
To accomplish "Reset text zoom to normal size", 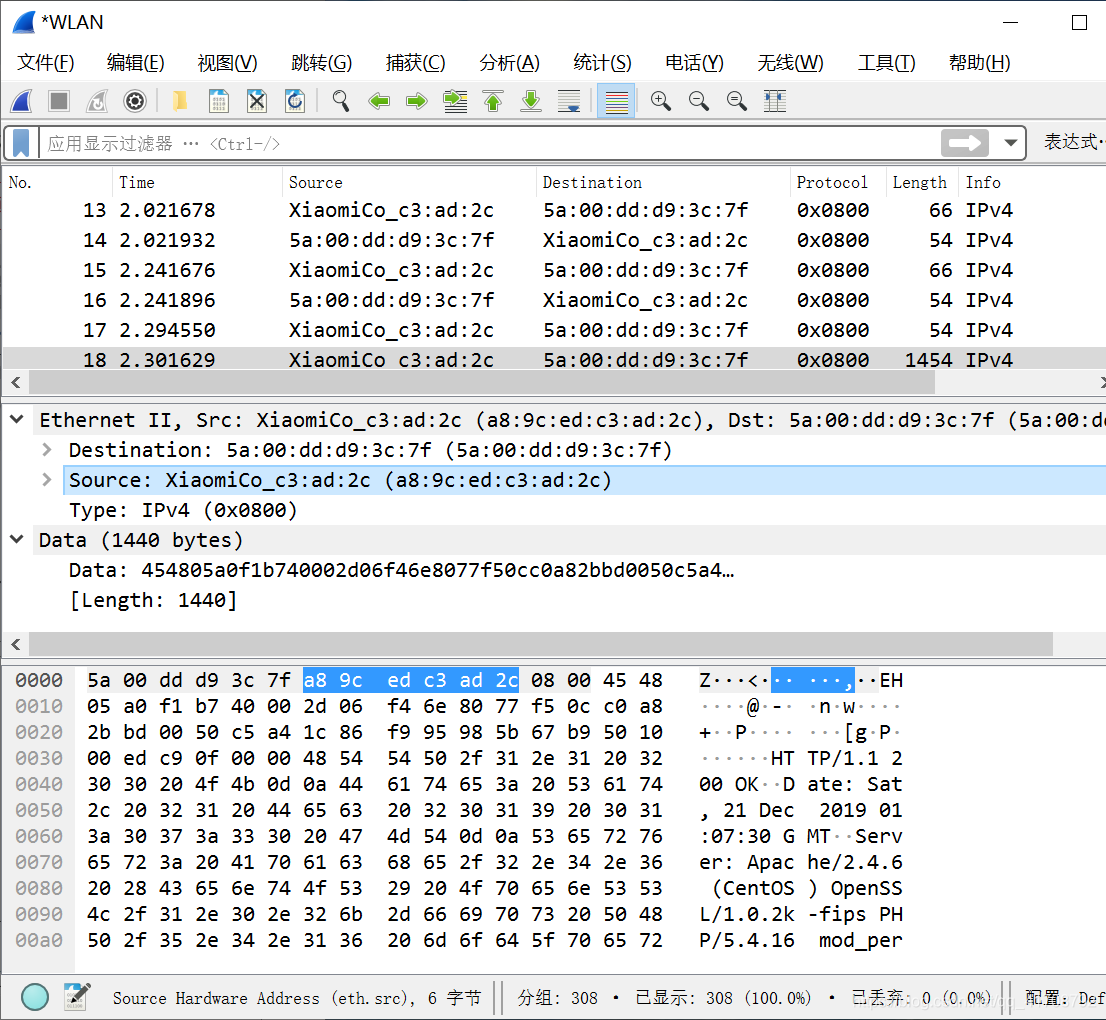I will point(737,102).
